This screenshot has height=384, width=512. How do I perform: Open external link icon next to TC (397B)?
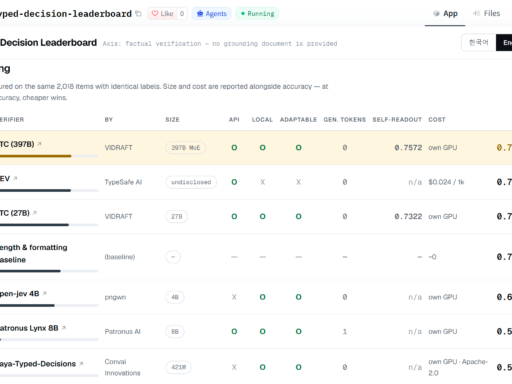39,144
